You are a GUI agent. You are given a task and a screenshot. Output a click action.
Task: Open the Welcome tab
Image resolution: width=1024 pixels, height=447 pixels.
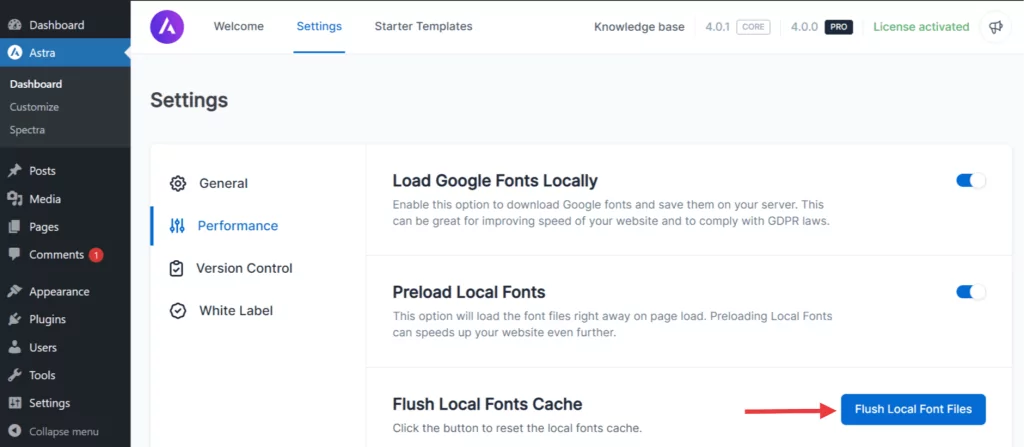239,27
